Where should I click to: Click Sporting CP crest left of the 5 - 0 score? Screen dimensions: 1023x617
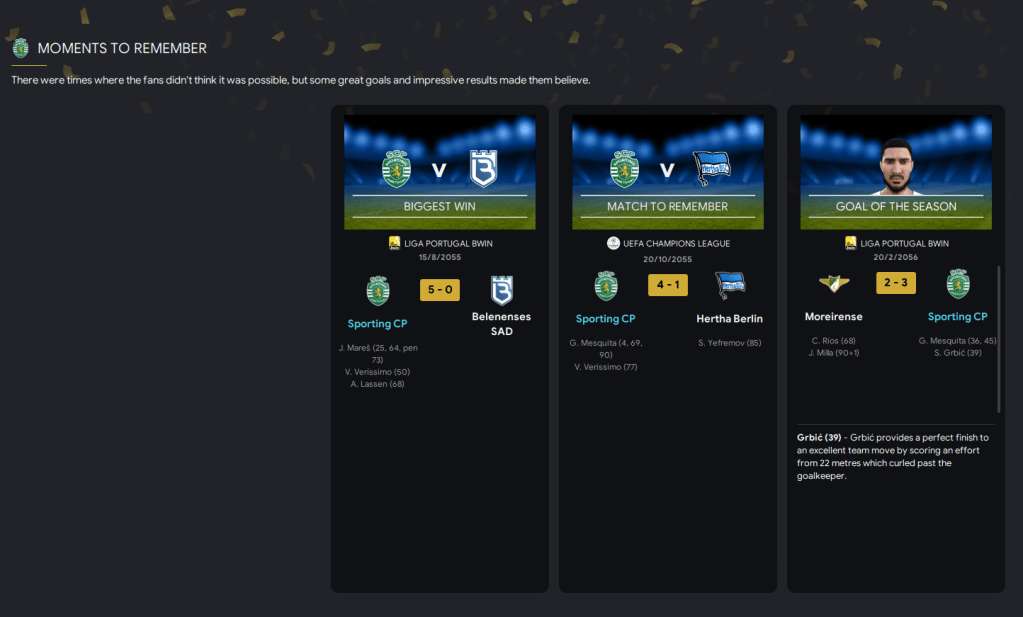click(378, 291)
